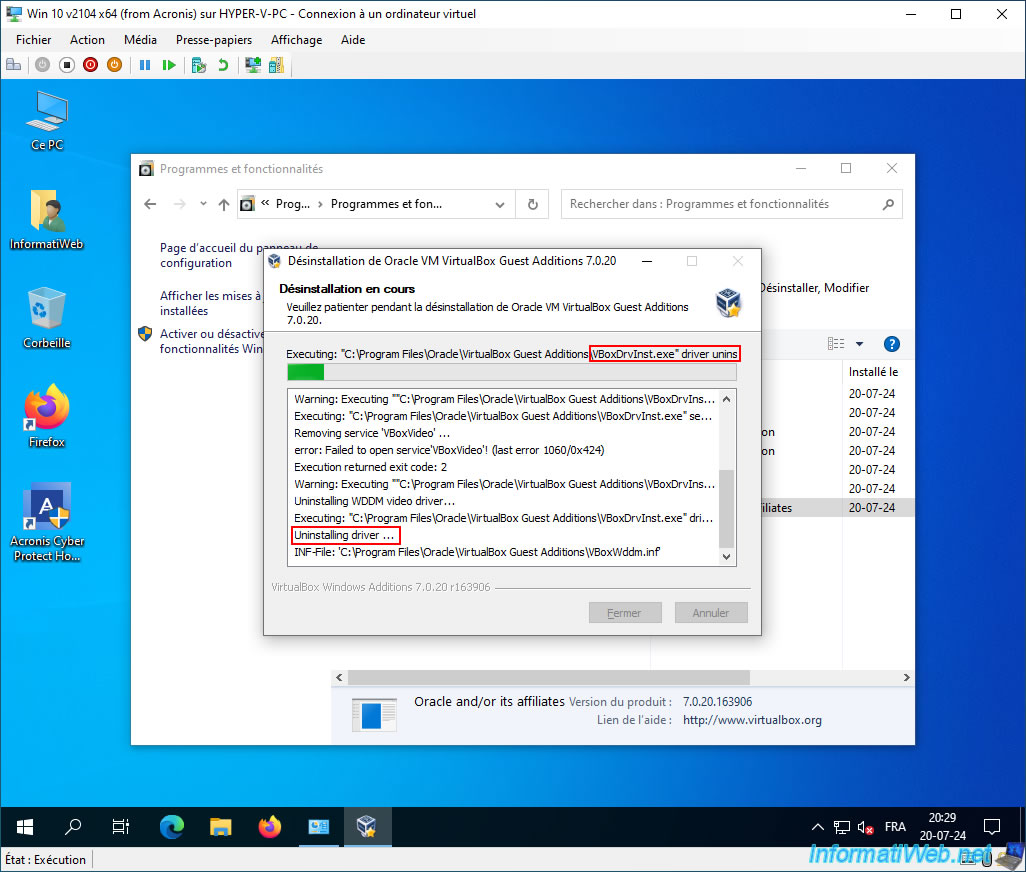Select the Ce PC desktop icon
Screen dimensions: 1026x872
(x=47, y=122)
